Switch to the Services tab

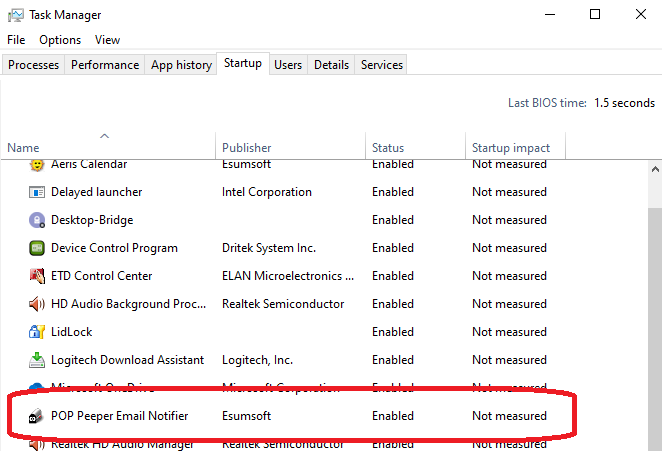click(x=382, y=65)
